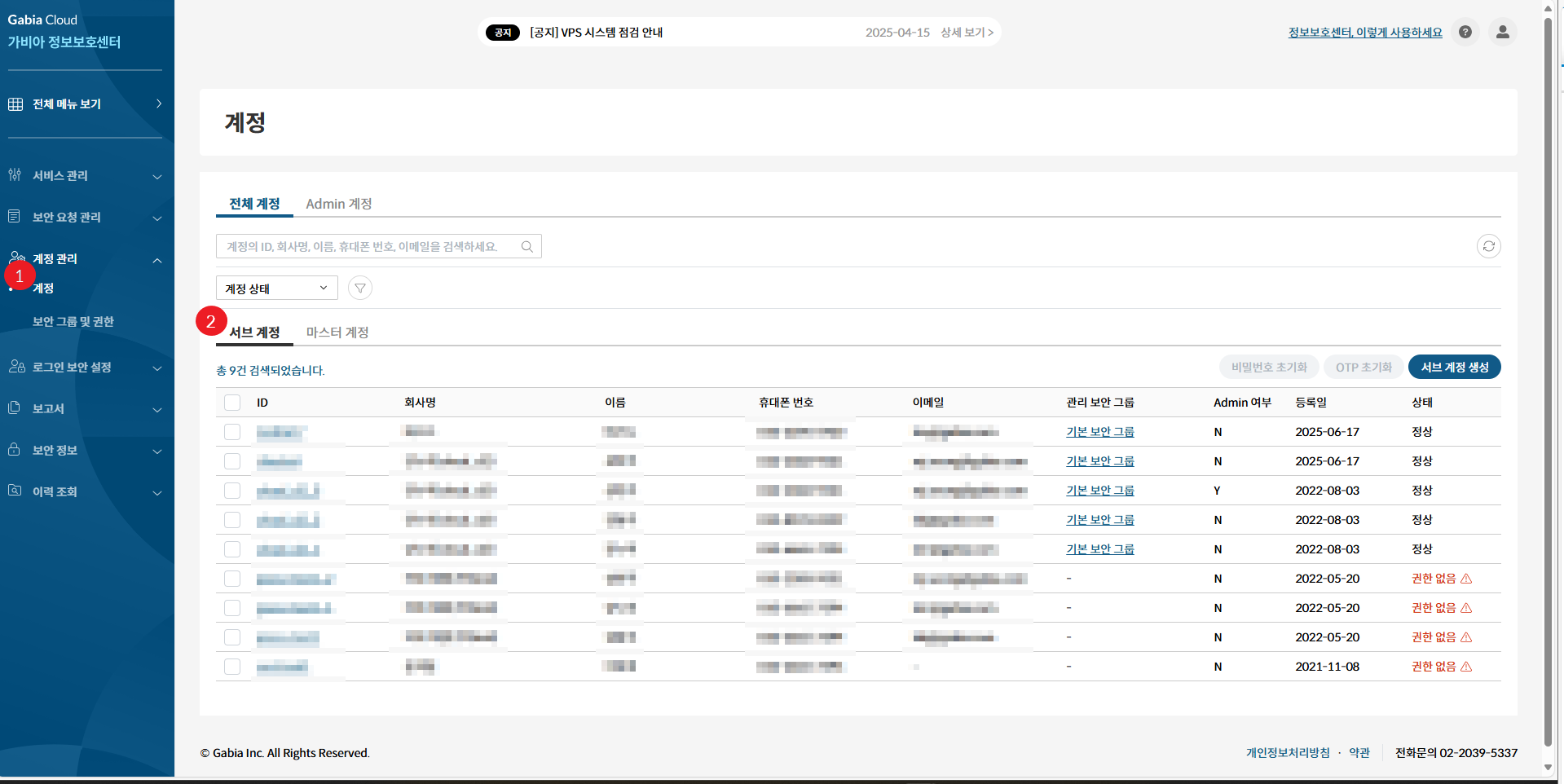Open the user profile icon
This screenshot has width=1564, height=784.
tap(1503, 33)
